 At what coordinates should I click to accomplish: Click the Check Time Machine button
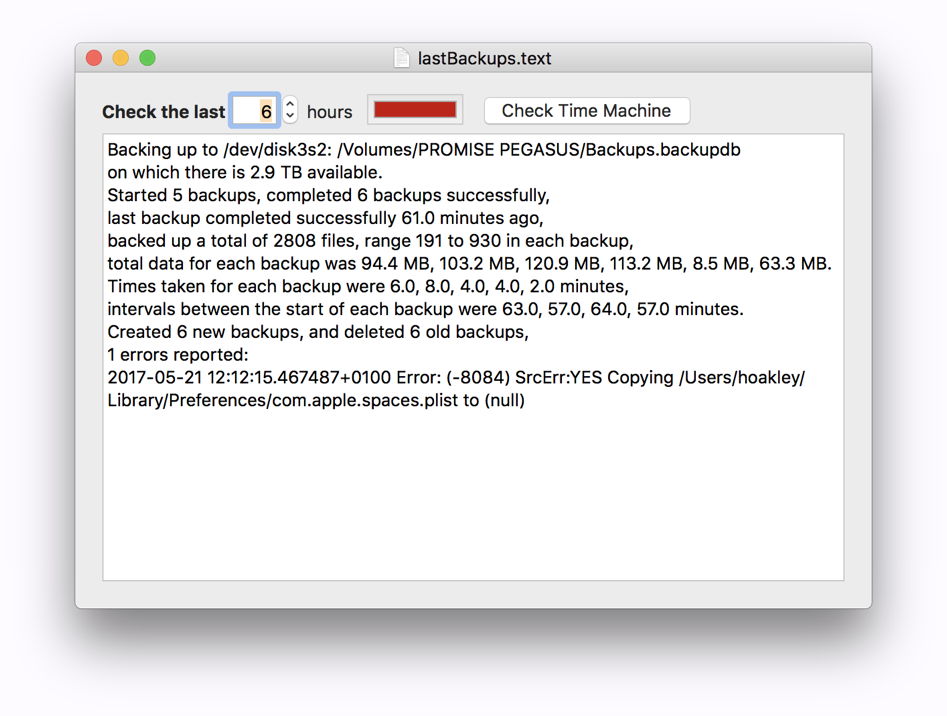586,111
